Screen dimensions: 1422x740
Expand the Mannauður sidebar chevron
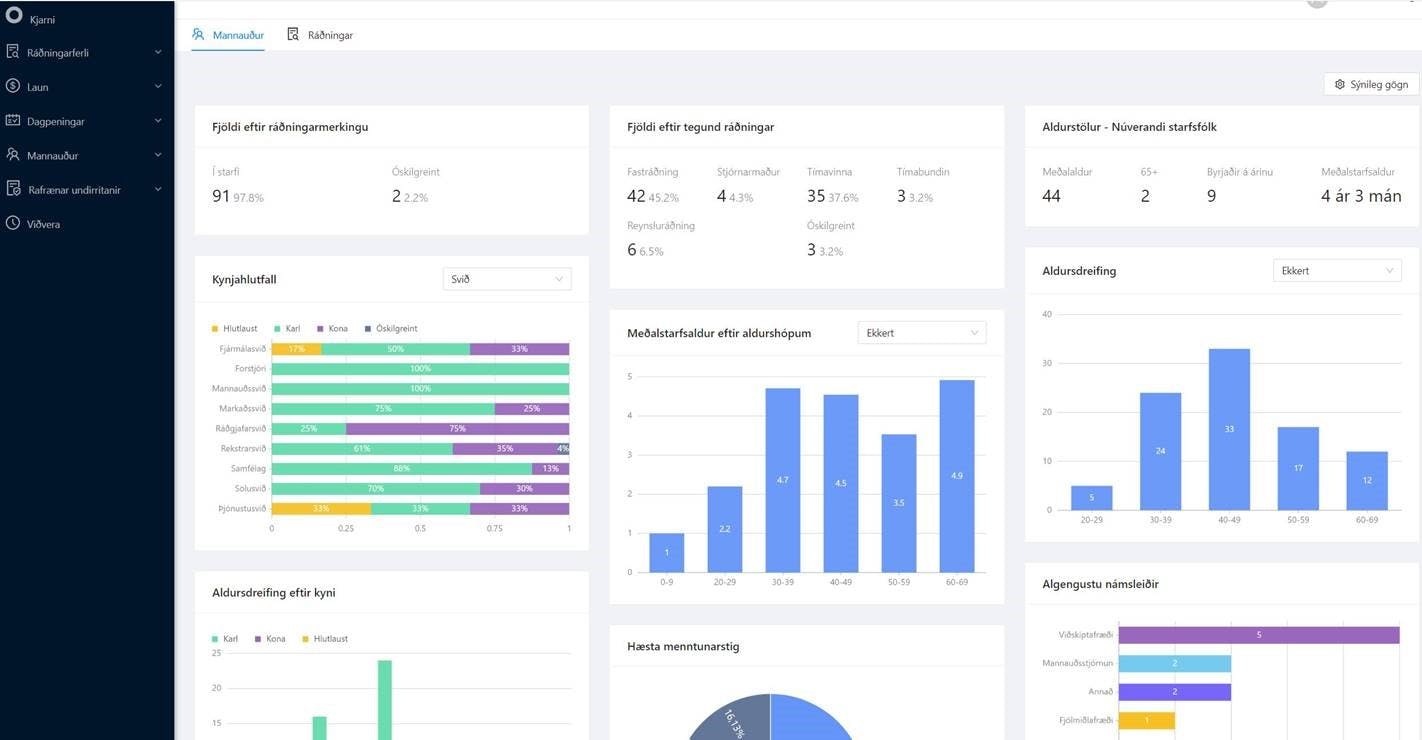(158, 155)
